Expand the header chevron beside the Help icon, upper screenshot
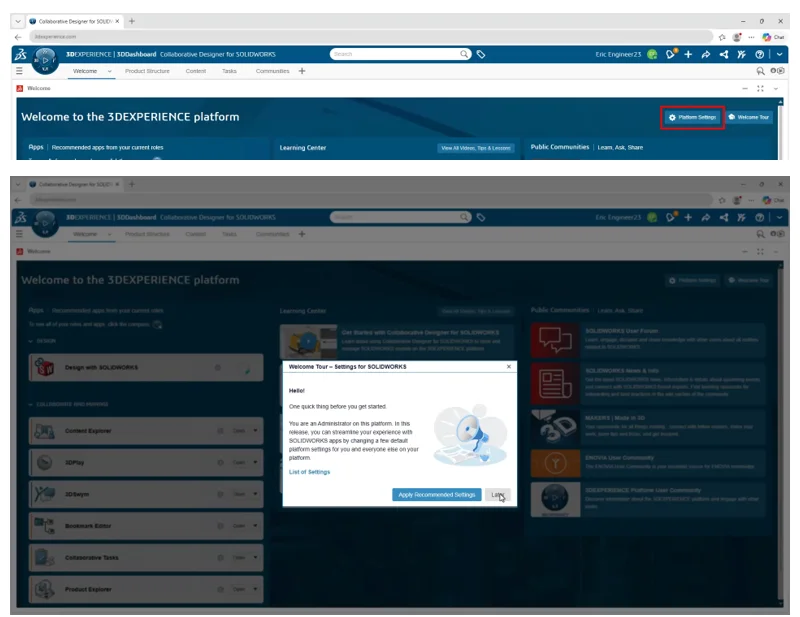The width and height of the screenshot is (800, 617). pyautogui.click(x=779, y=54)
